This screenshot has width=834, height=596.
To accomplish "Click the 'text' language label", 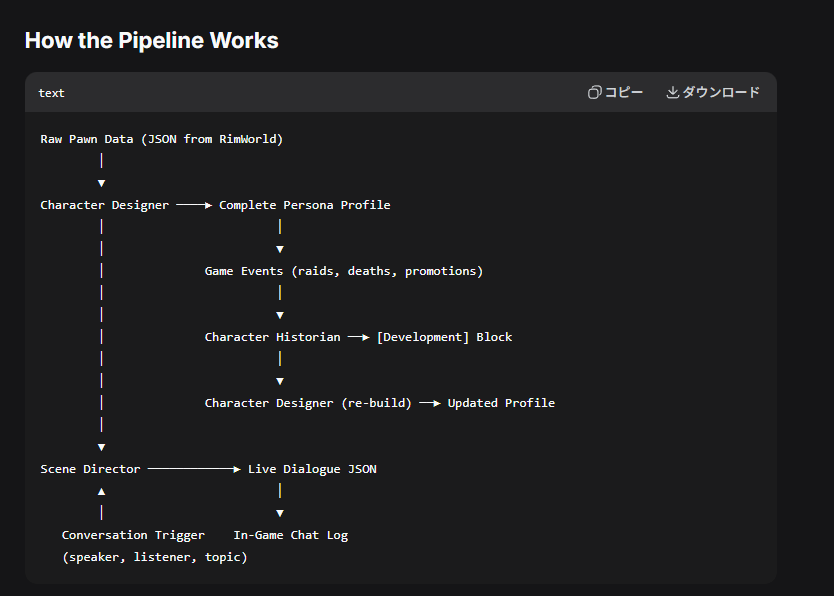I will coord(52,93).
